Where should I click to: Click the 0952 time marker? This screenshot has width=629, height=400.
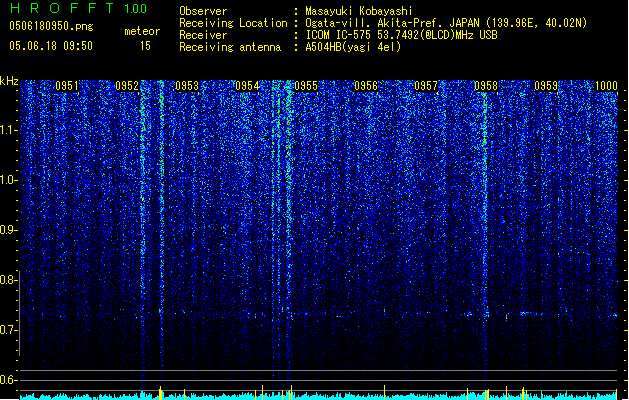tap(127, 86)
